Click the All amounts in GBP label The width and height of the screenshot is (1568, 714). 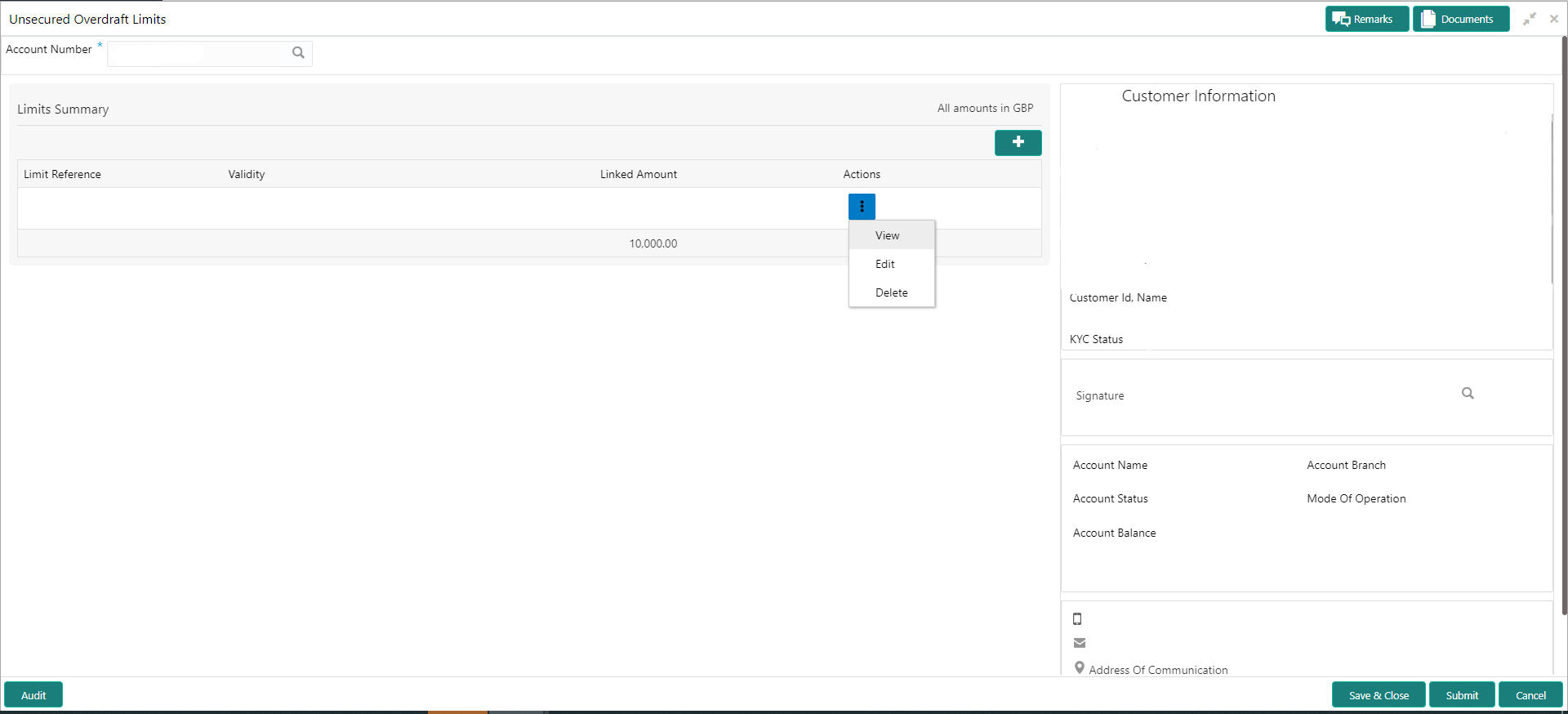pyautogui.click(x=985, y=108)
